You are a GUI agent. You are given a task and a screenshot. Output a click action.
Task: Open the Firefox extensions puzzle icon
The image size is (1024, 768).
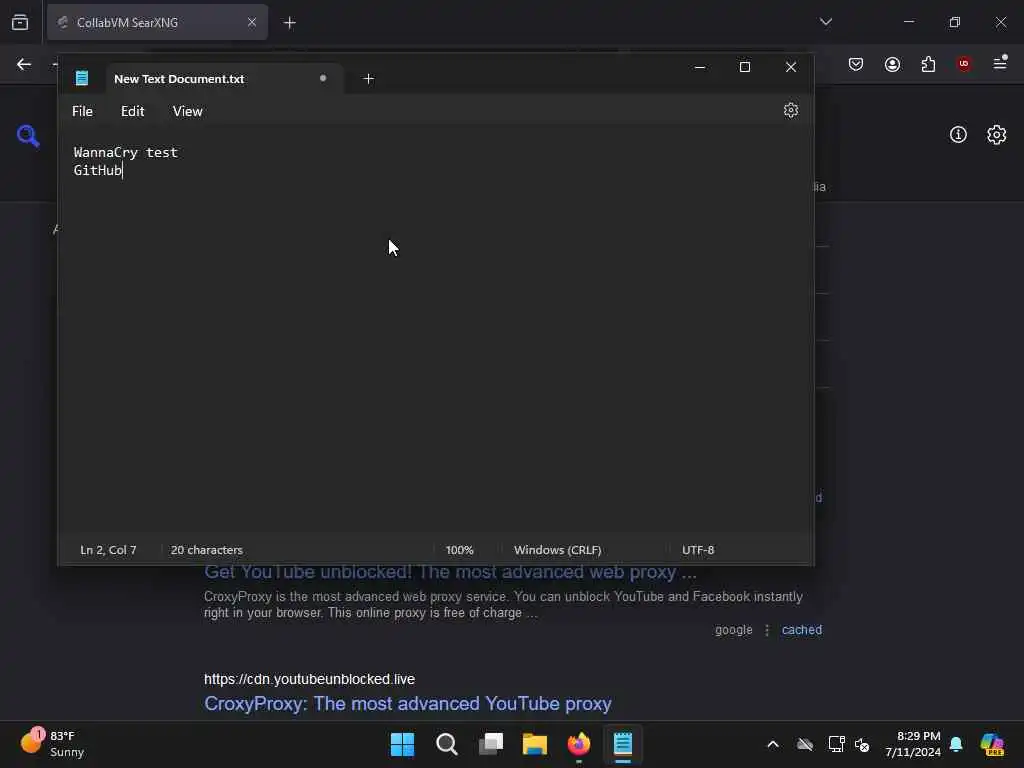coord(928,64)
